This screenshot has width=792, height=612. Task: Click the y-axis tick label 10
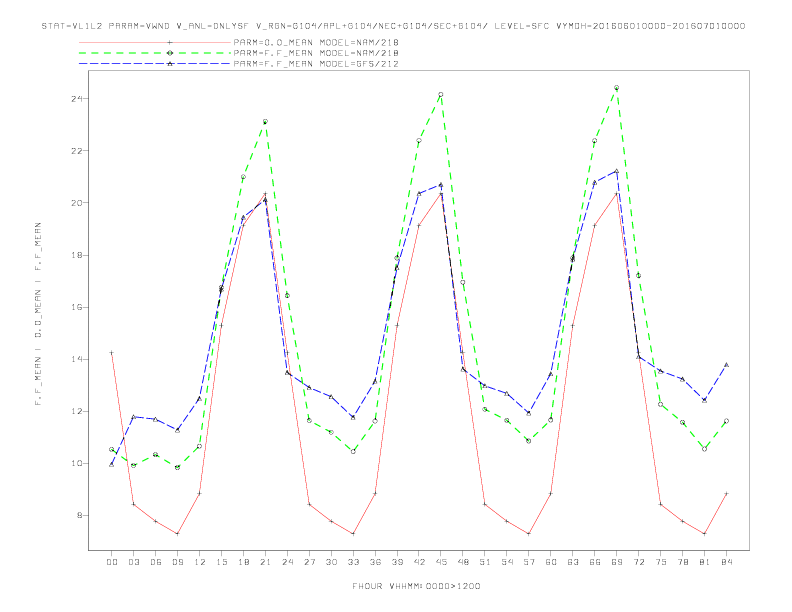click(x=76, y=464)
